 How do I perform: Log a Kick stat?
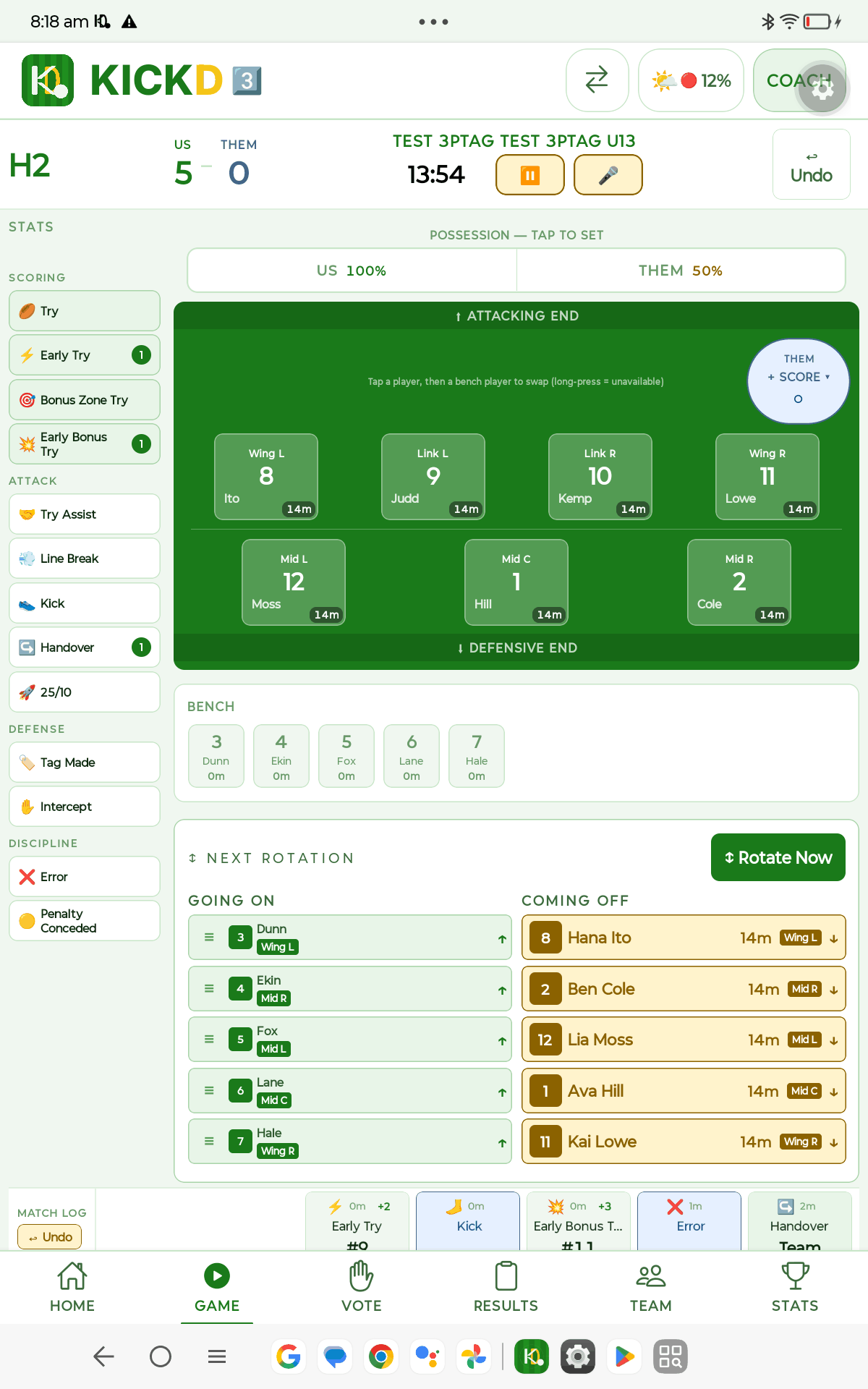click(x=85, y=603)
